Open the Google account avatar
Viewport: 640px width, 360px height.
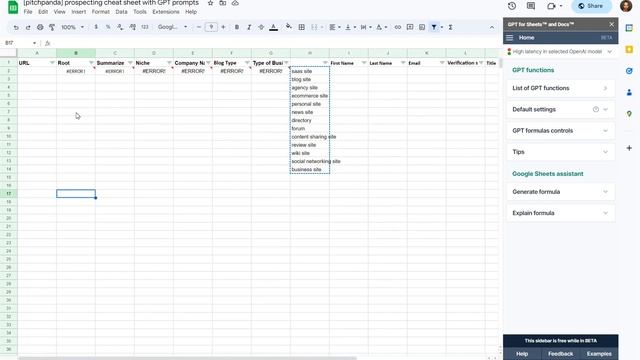(x=626, y=6)
